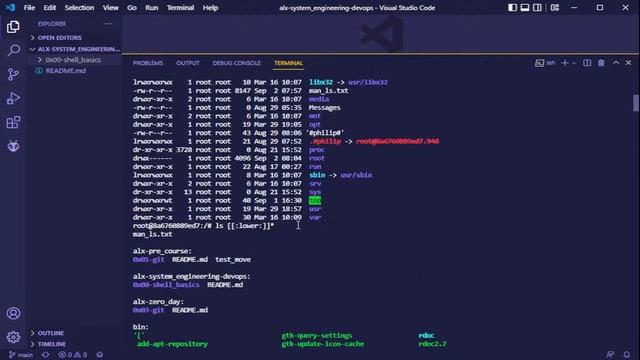Synchronize changes in status bar
Viewport: 640px width, 360px height.
coord(46,355)
